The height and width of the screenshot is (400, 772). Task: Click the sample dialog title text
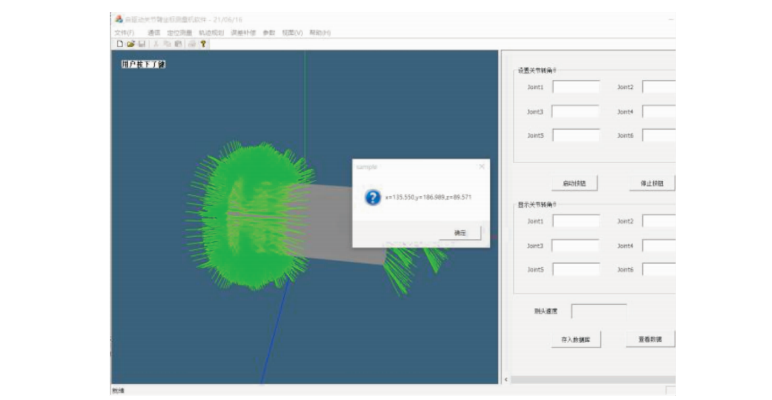click(x=367, y=167)
